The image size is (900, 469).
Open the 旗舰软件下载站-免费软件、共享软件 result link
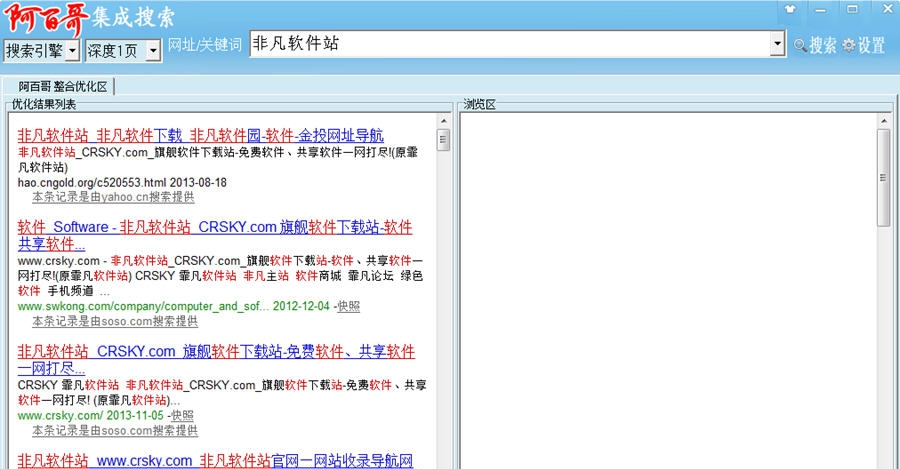(216, 359)
